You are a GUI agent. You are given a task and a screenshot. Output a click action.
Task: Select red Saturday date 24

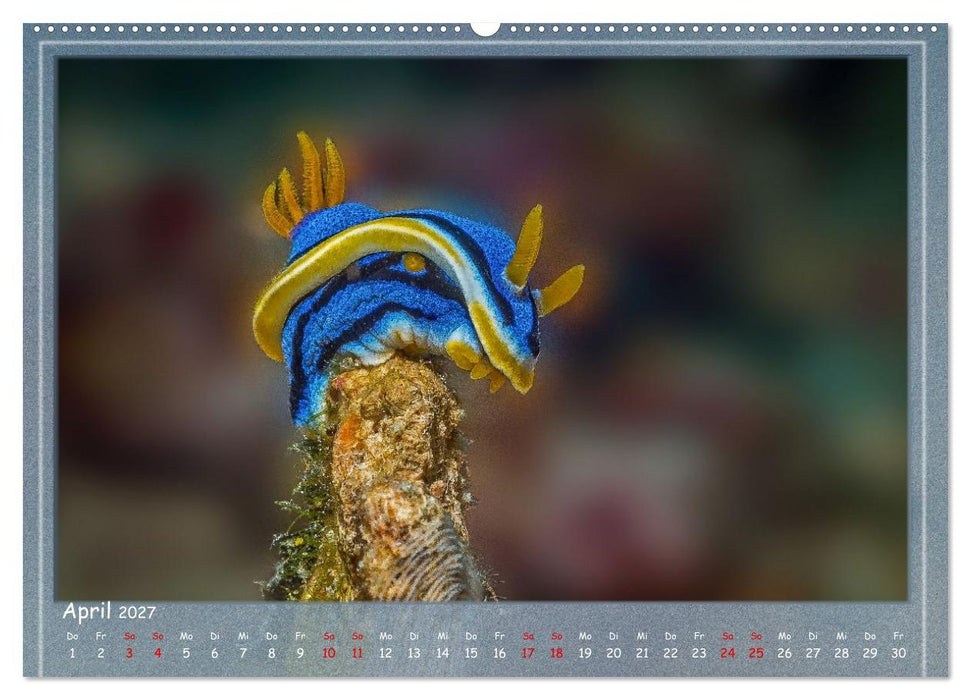[x=728, y=653]
